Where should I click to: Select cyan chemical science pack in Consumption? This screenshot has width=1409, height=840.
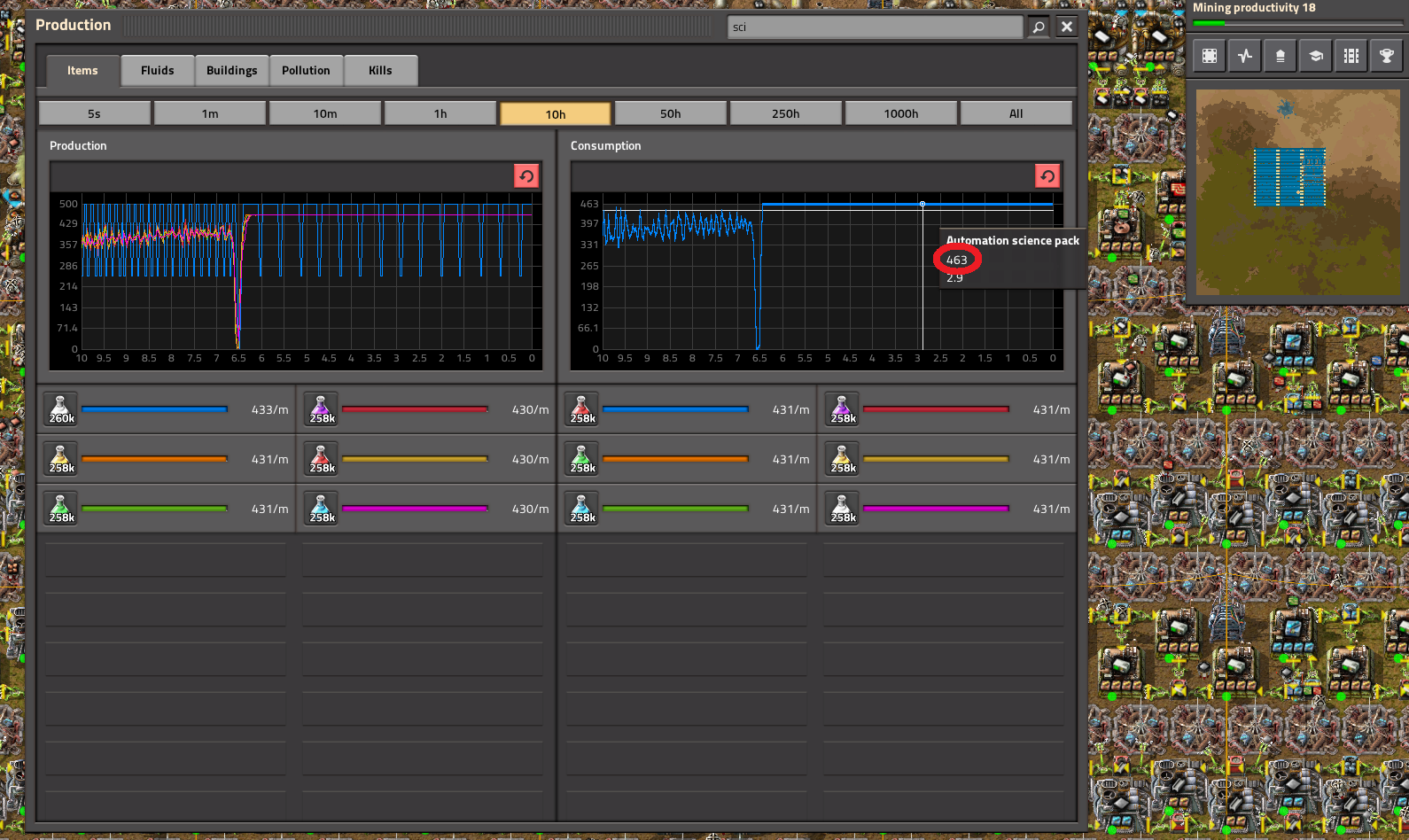coord(582,509)
